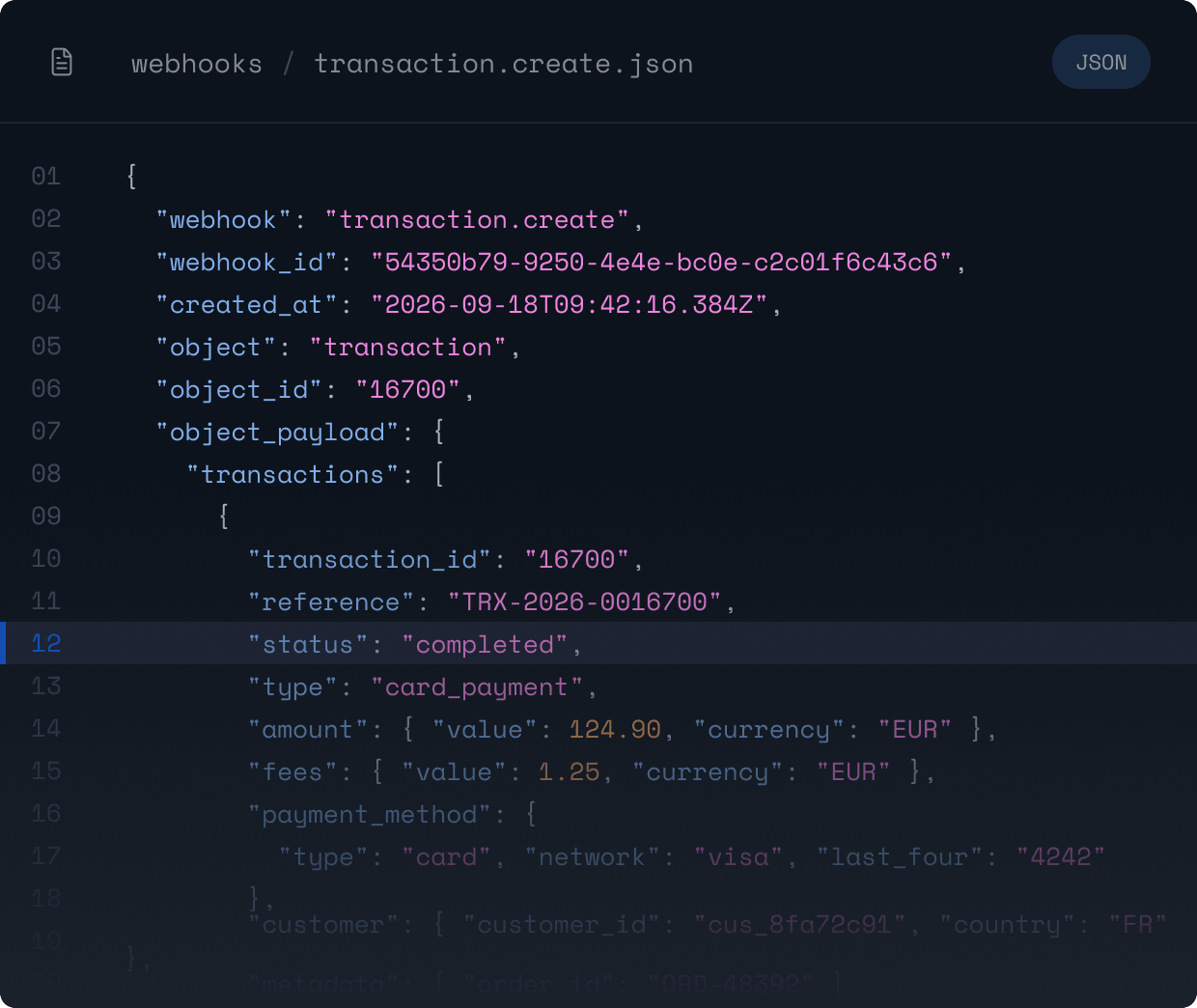Click the amount value 124.90
This screenshot has height=1008, width=1197.
point(615,730)
